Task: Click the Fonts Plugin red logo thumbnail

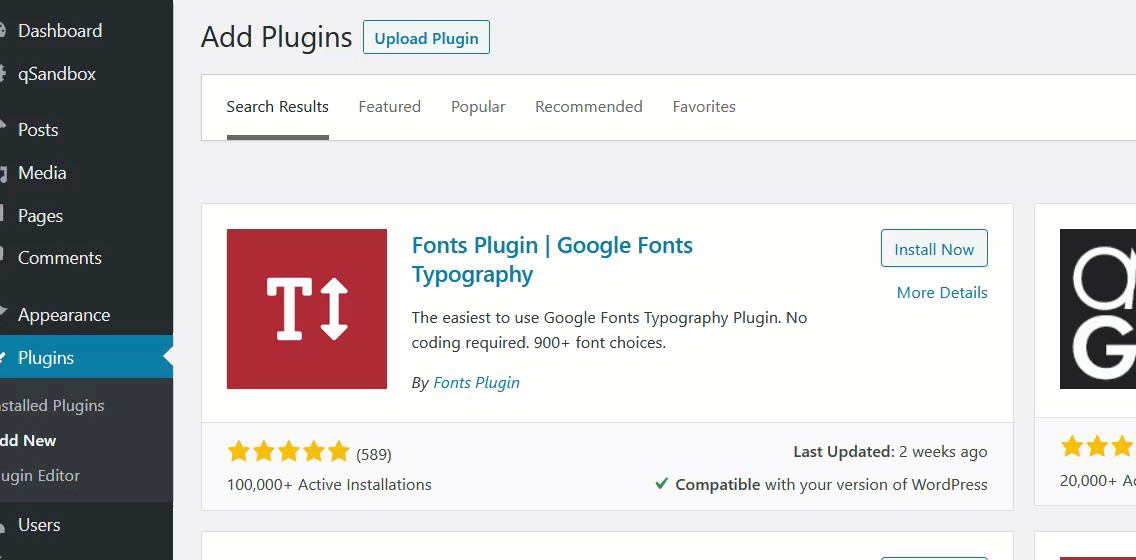Action: point(306,308)
